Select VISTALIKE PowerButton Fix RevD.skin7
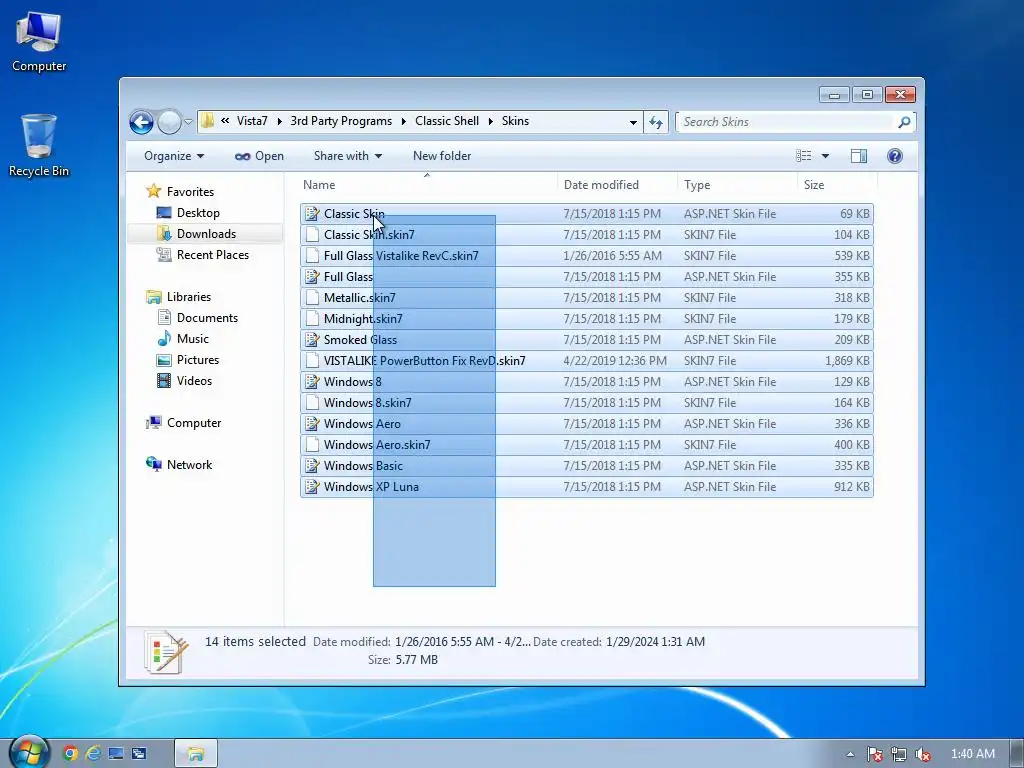The image size is (1024, 768). pyautogui.click(x=586, y=360)
